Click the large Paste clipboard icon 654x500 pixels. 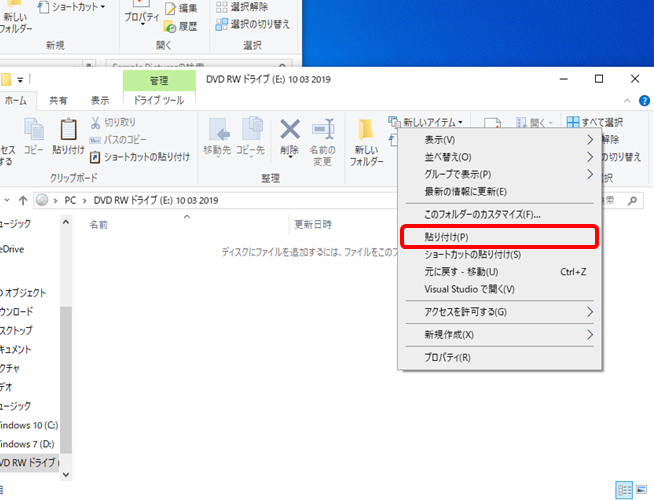click(x=68, y=129)
